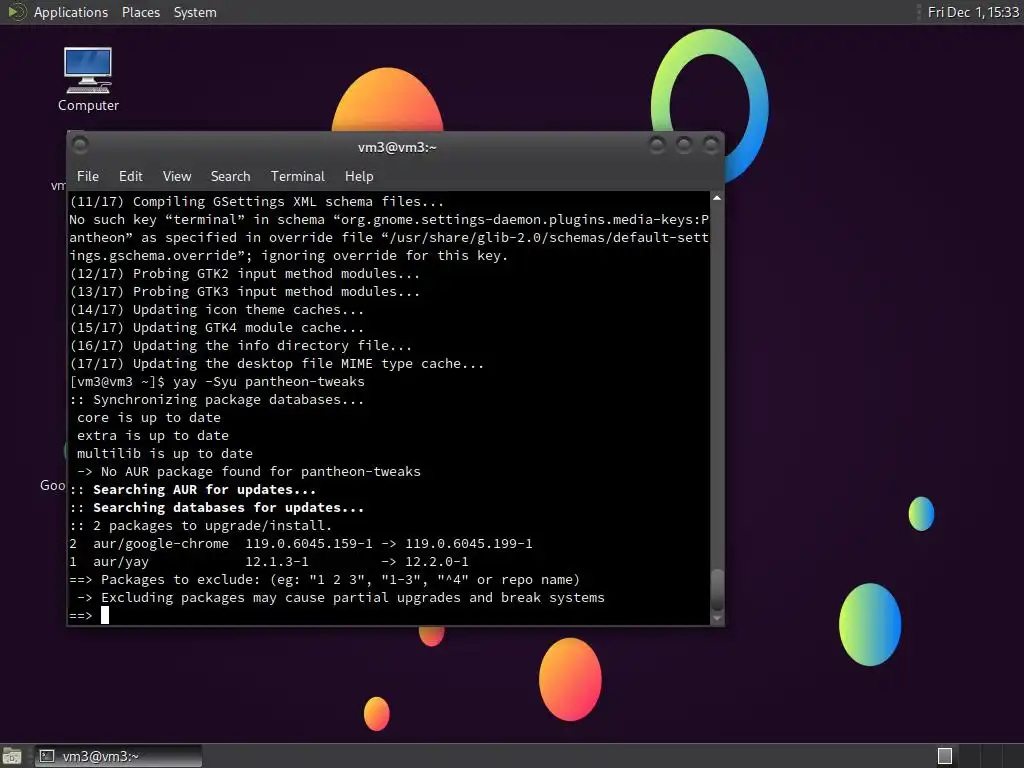This screenshot has height=768, width=1024.
Task: Minimize the terminal window
Action: point(657,145)
